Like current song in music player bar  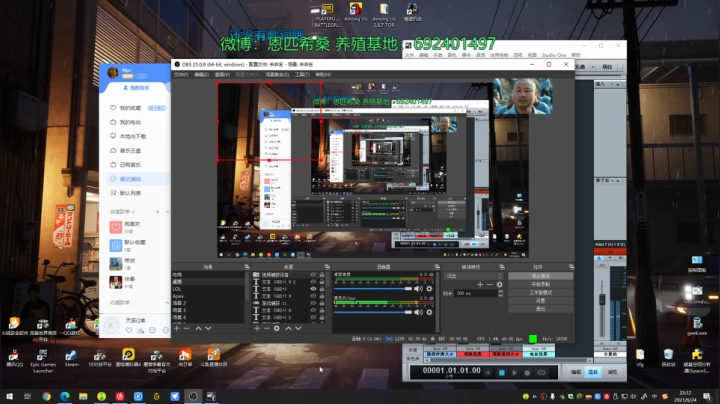point(129,330)
